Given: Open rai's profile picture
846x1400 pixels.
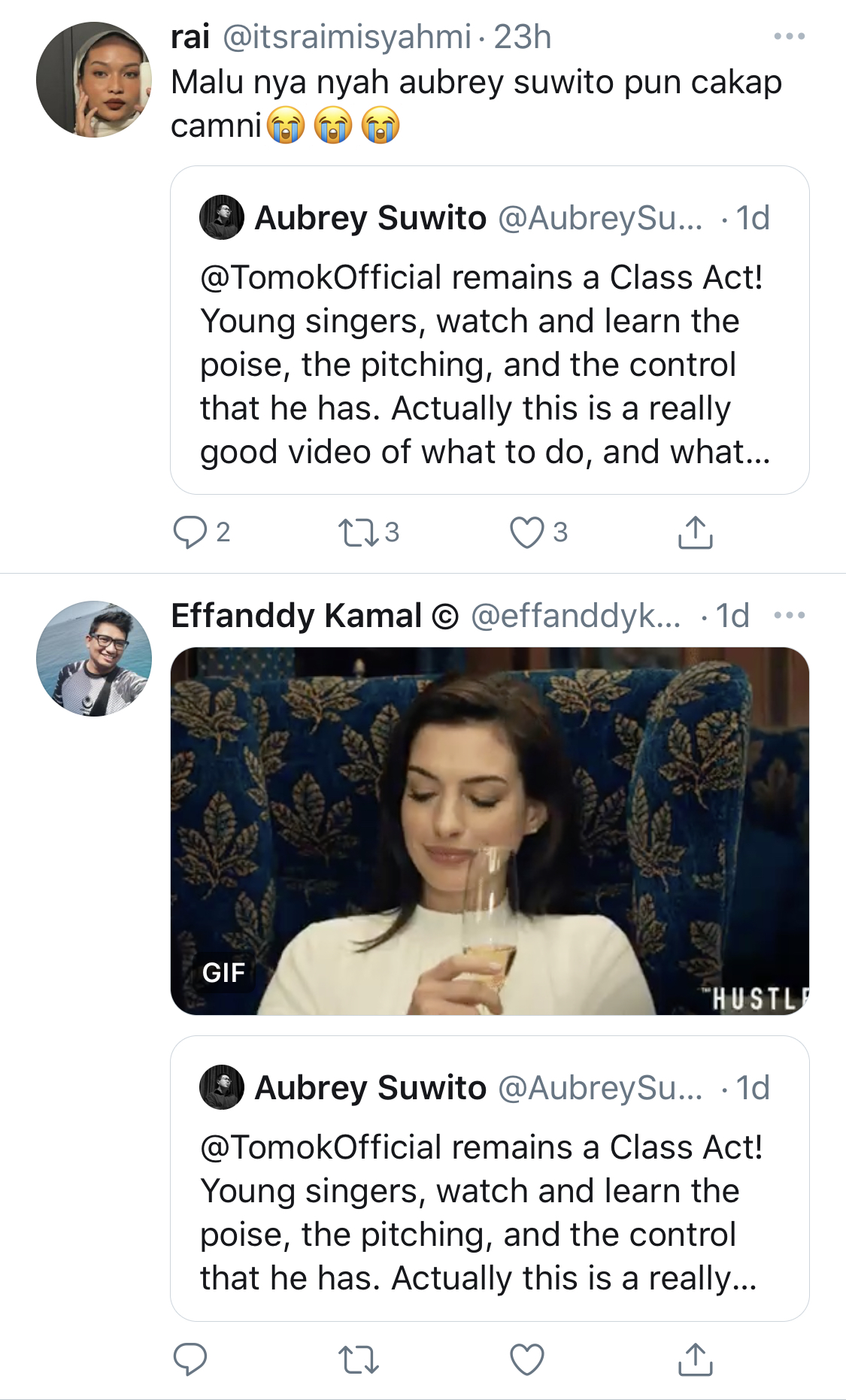Looking at the screenshot, I should click(x=94, y=80).
